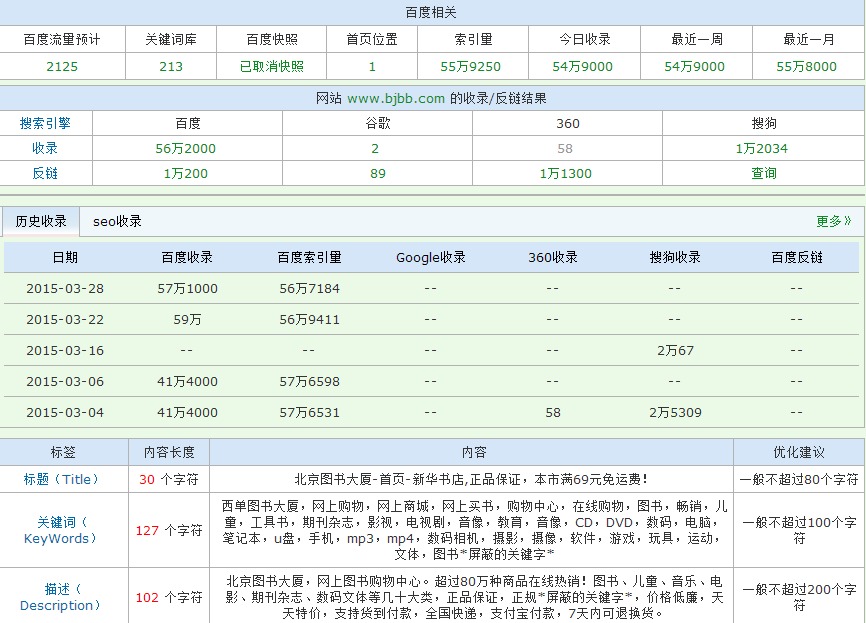Switch to the 历史收录 tab

[41, 221]
